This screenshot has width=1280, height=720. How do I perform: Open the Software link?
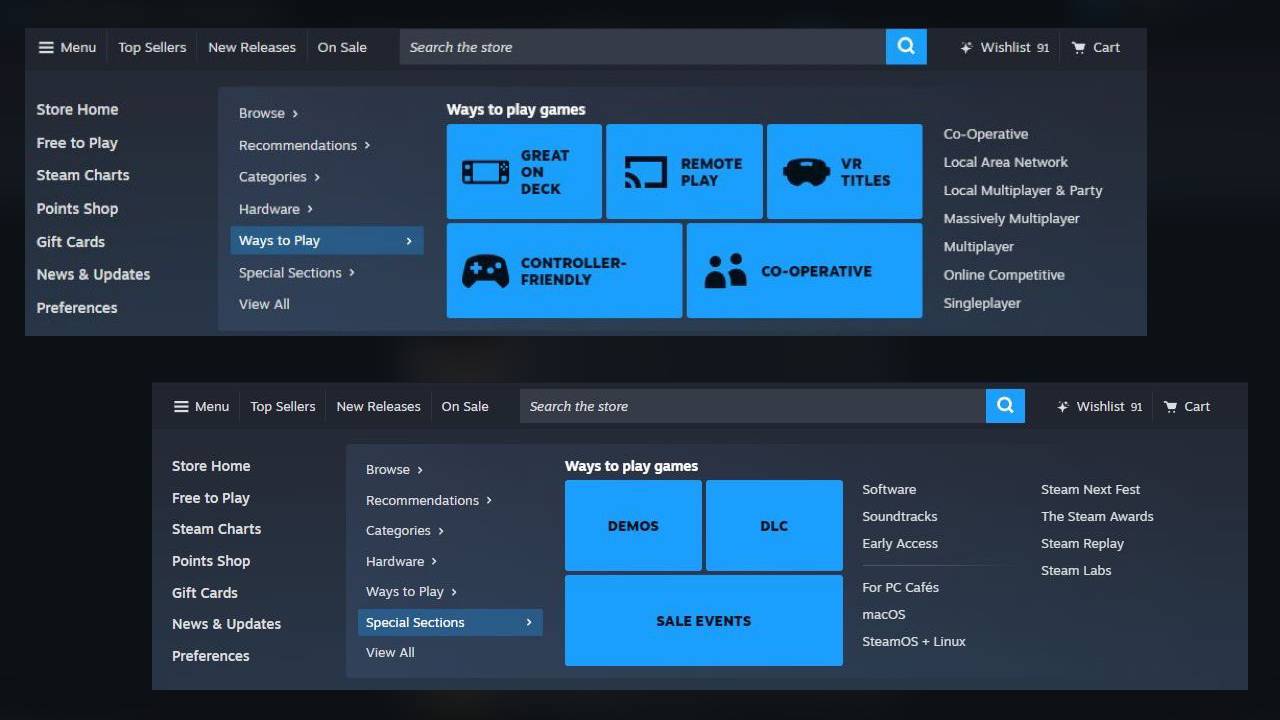point(889,489)
